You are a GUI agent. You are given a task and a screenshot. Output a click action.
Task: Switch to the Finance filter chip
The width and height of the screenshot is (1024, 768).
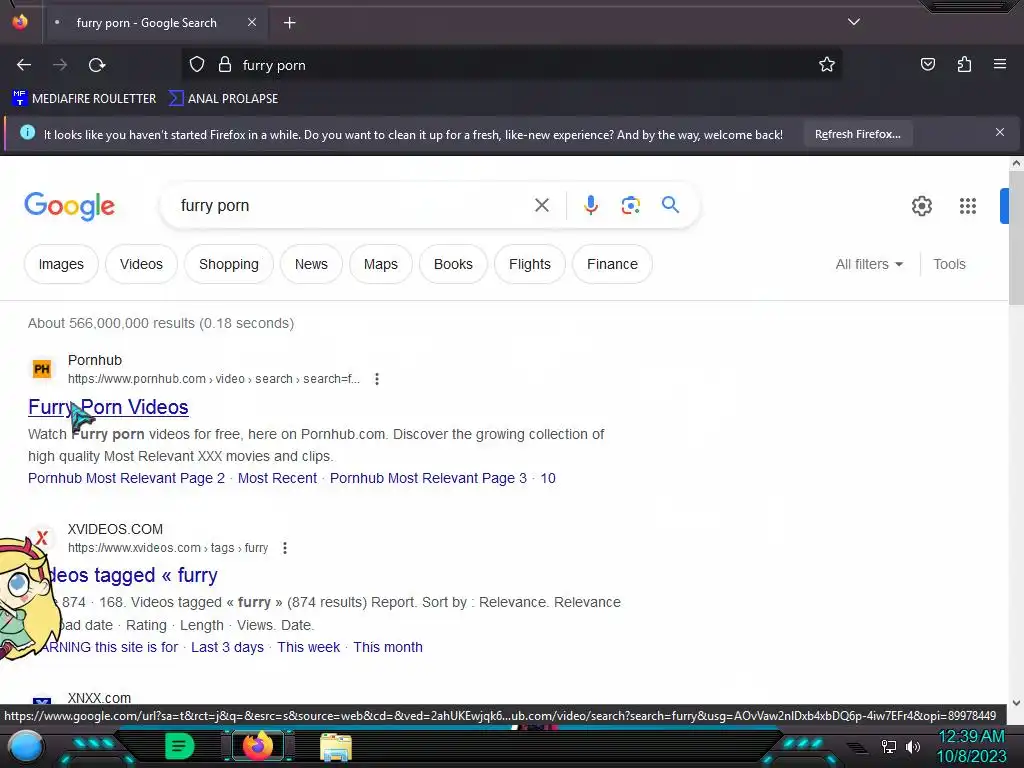click(612, 264)
